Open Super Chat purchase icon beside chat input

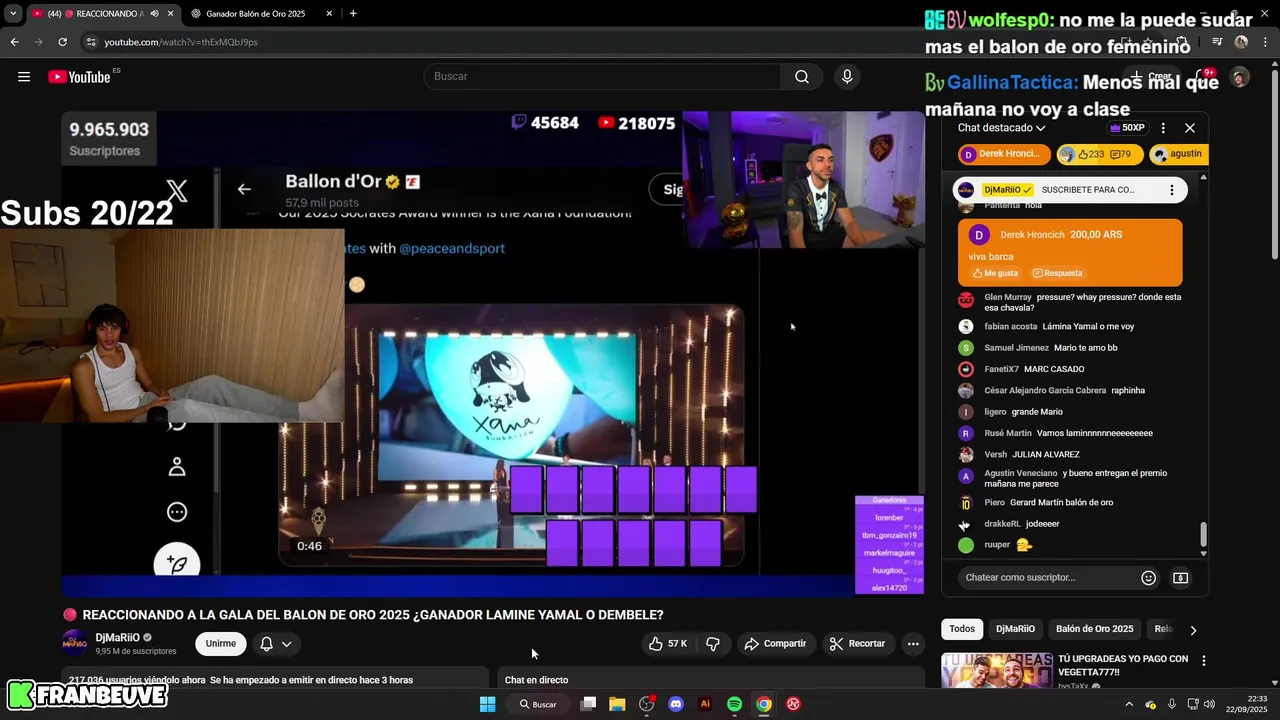(1181, 578)
